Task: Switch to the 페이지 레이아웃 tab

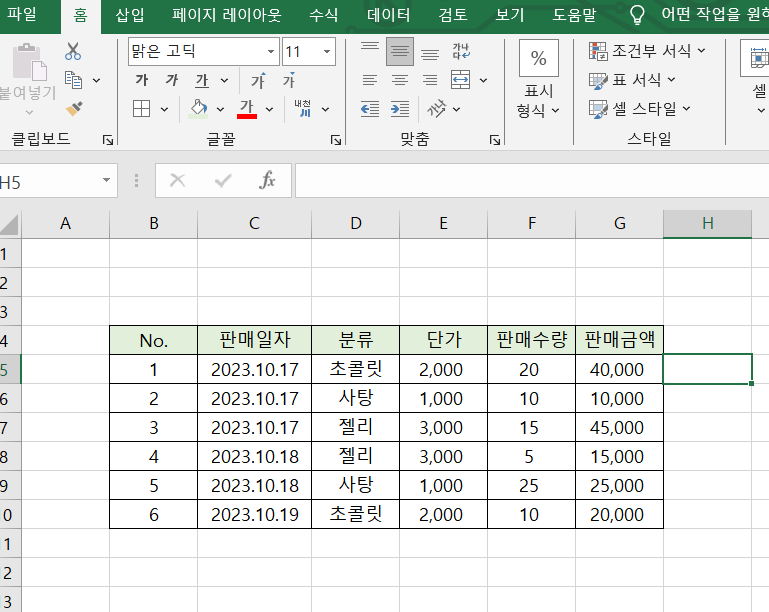Action: coord(227,15)
